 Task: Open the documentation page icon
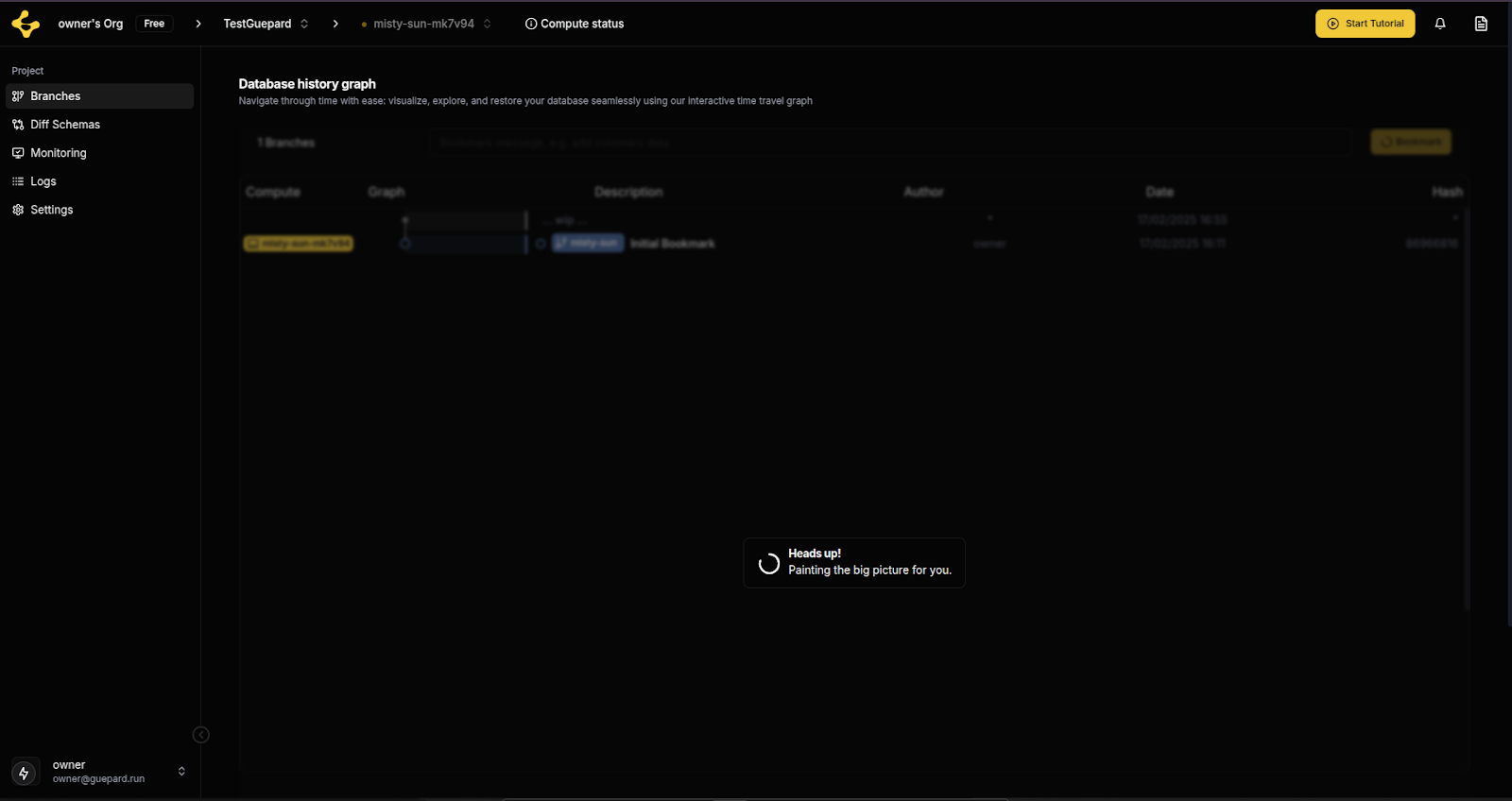coord(1481,24)
